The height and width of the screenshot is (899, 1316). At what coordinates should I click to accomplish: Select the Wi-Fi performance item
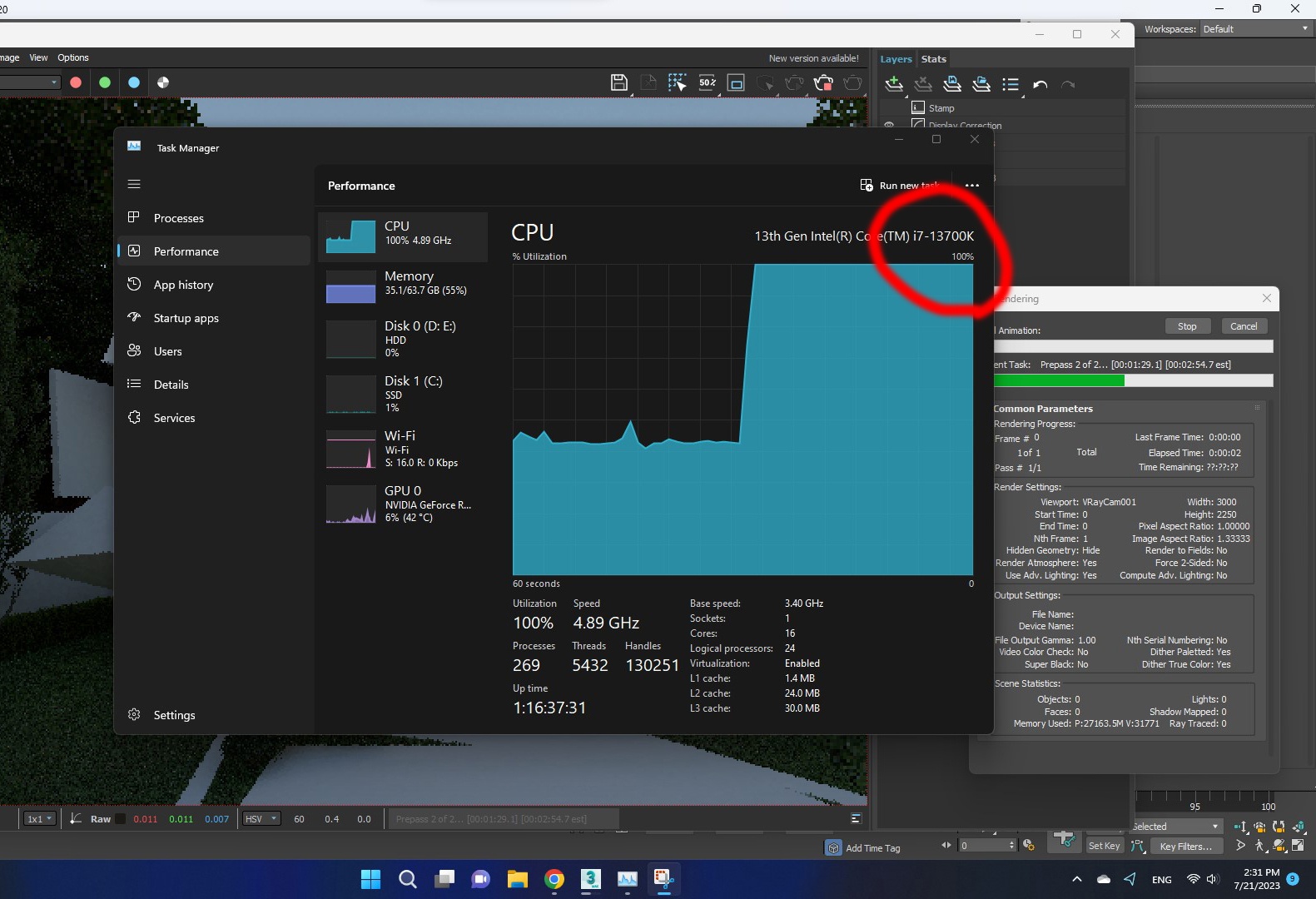click(403, 449)
